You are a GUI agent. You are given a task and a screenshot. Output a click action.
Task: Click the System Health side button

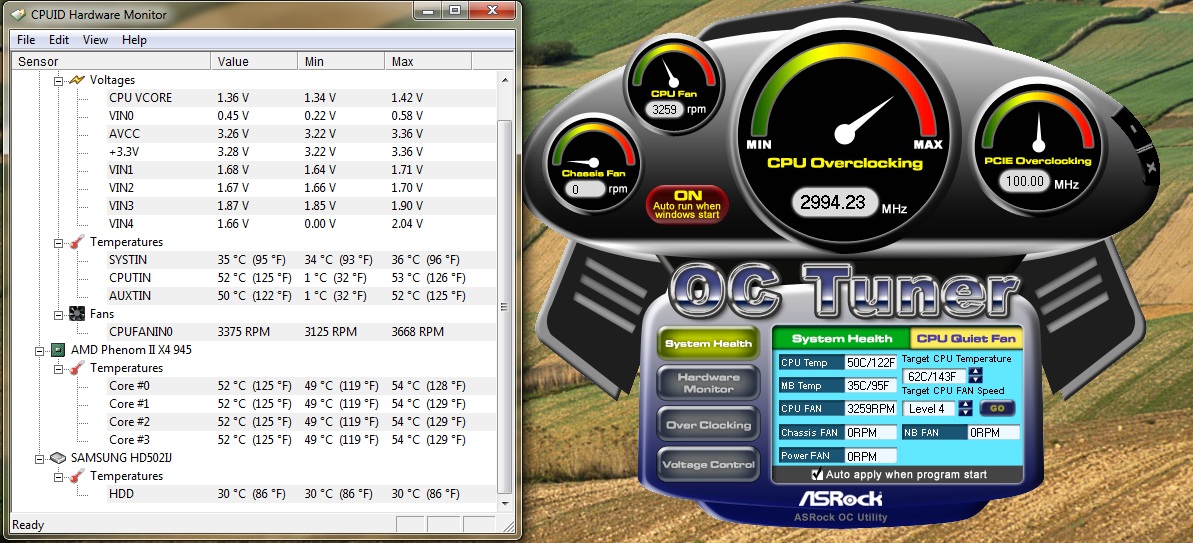tap(708, 344)
